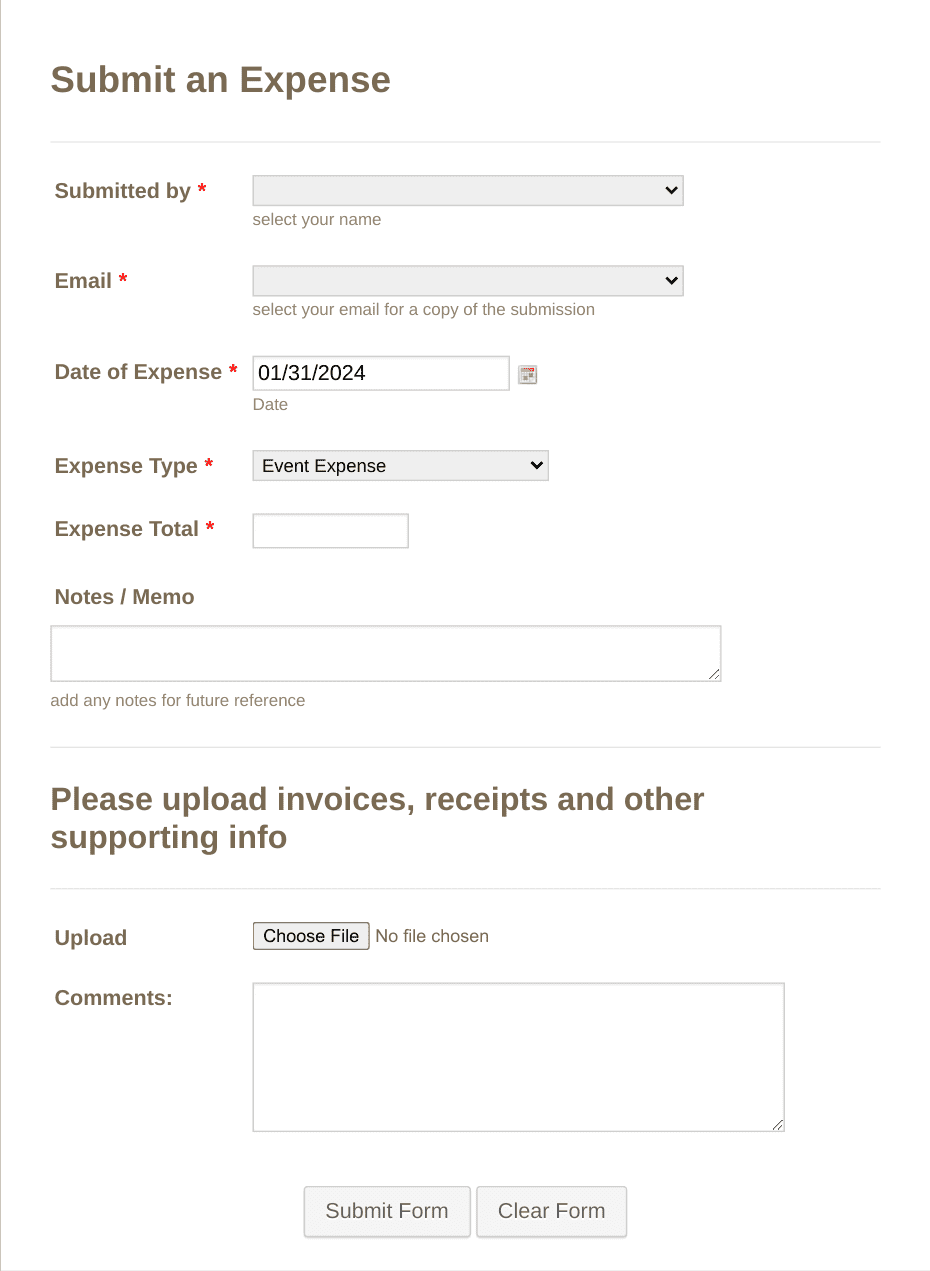Image resolution: width=930 pixels, height=1271 pixels.
Task: Click the chevron on the Expense Type dropdown
Action: tap(535, 465)
